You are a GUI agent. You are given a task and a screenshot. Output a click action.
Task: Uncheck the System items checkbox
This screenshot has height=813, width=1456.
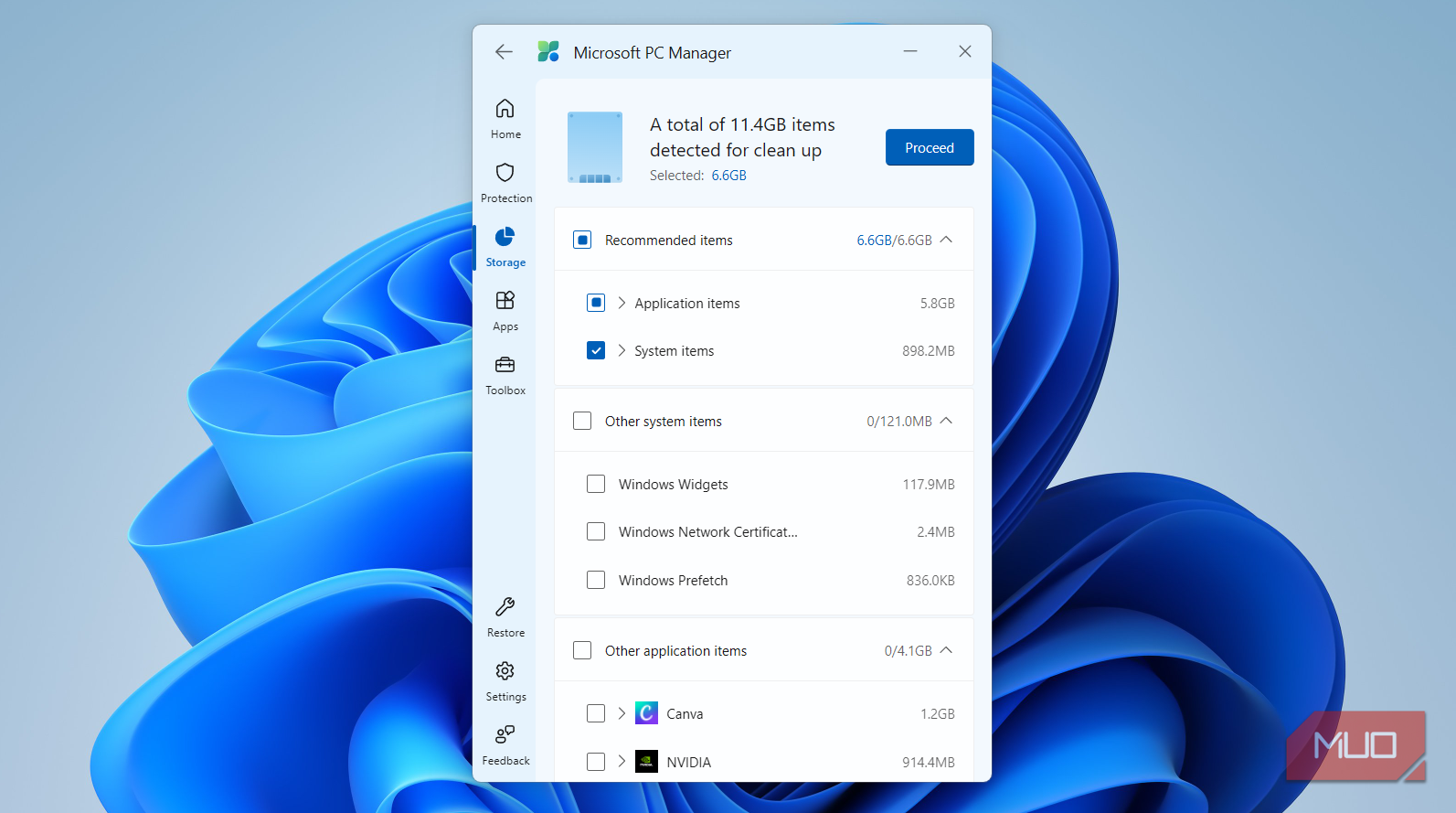(596, 350)
